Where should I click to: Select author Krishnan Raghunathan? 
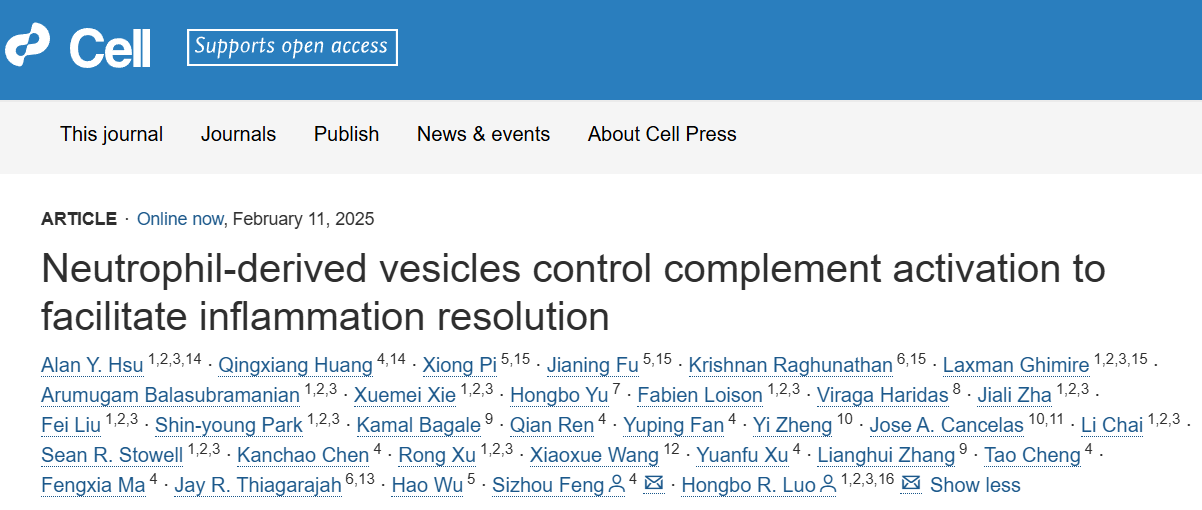790,365
